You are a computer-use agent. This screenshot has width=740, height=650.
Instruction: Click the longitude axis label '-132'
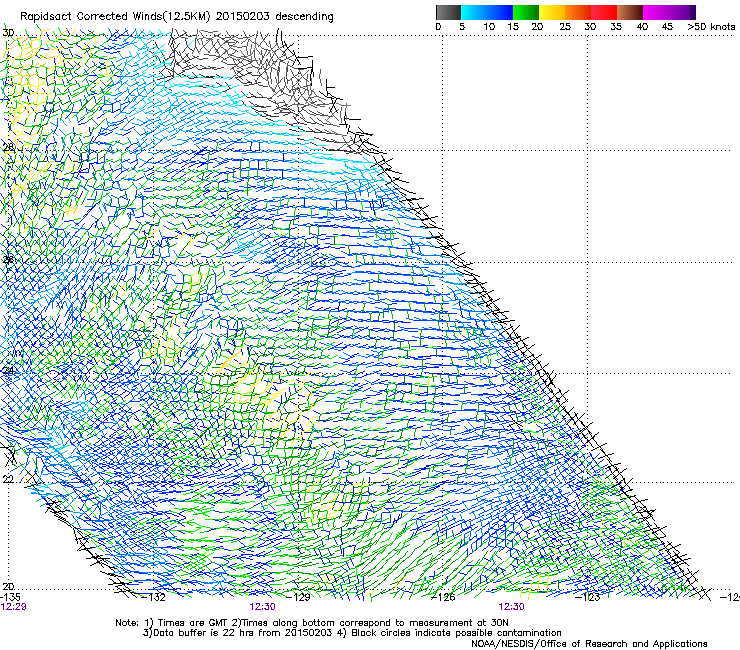point(154,597)
